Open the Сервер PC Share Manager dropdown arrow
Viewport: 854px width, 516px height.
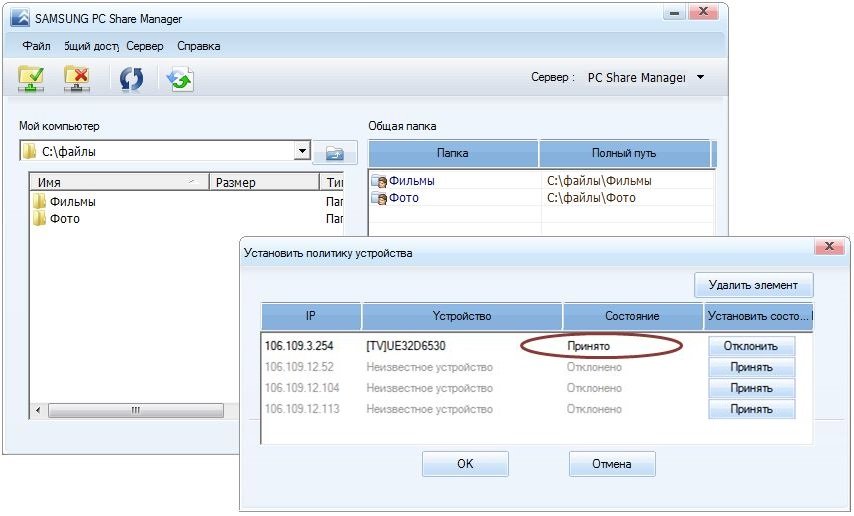[x=700, y=77]
